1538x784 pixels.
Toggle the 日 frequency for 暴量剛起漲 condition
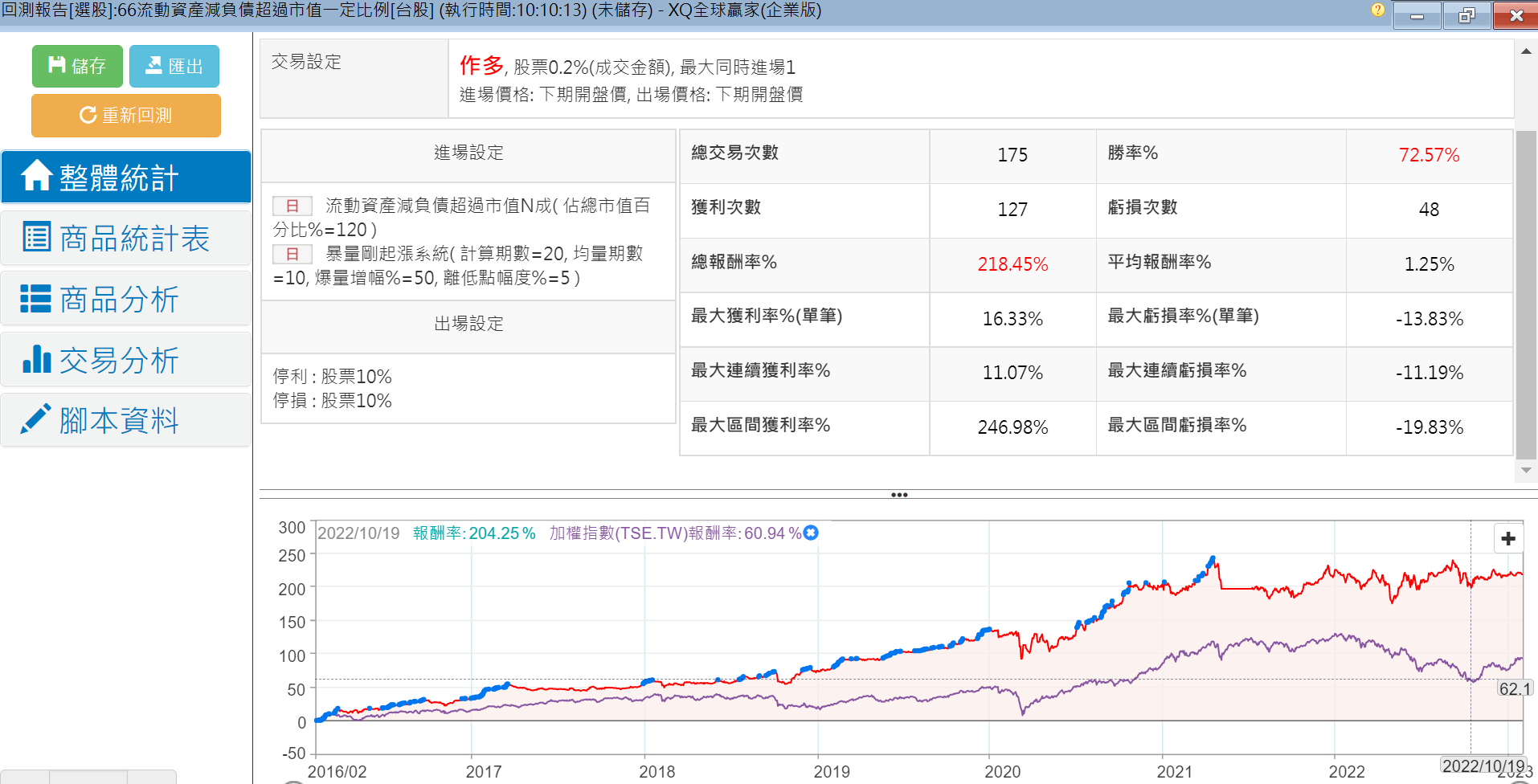(292, 255)
